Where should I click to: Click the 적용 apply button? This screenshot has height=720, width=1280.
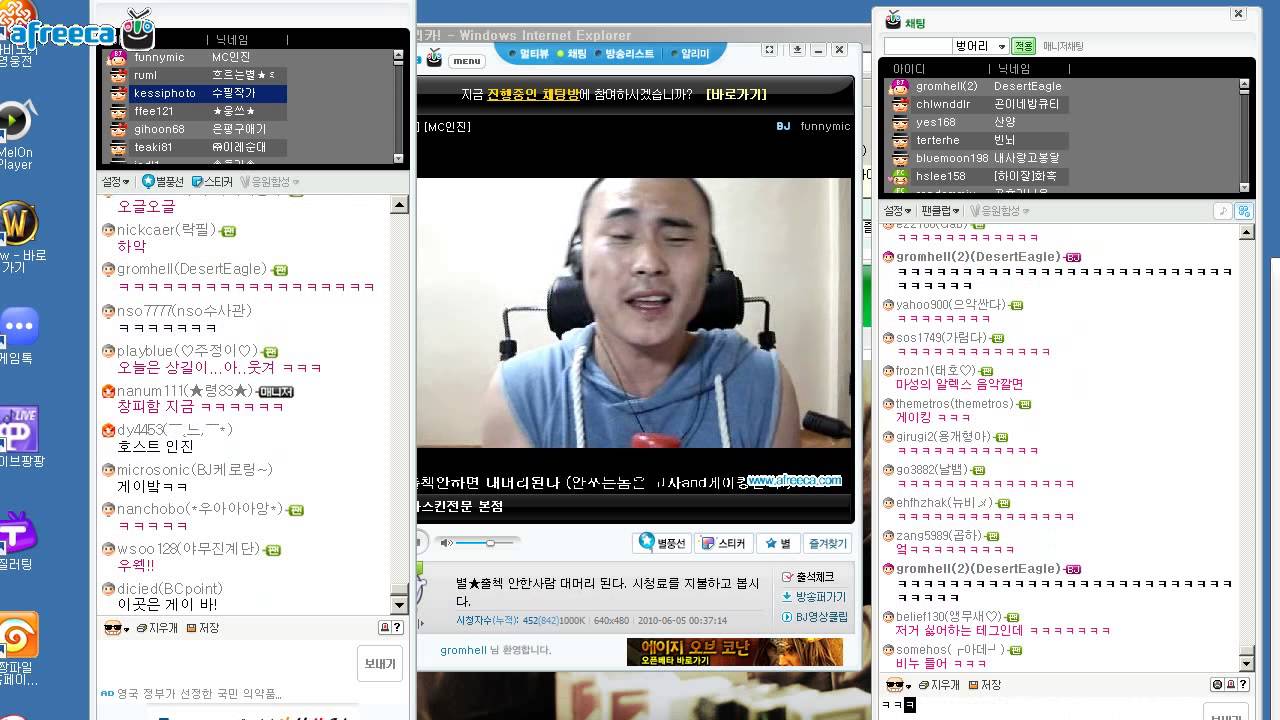1023,46
